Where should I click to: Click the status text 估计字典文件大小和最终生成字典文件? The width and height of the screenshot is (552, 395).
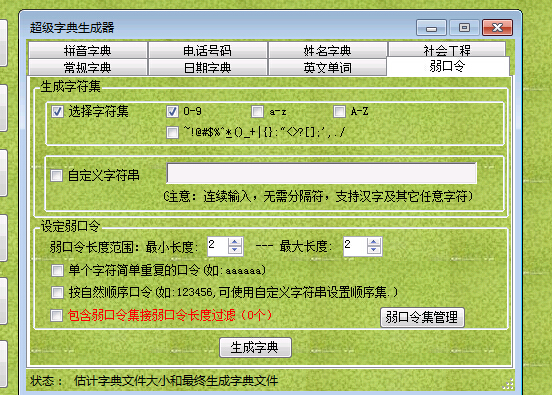tap(176, 381)
